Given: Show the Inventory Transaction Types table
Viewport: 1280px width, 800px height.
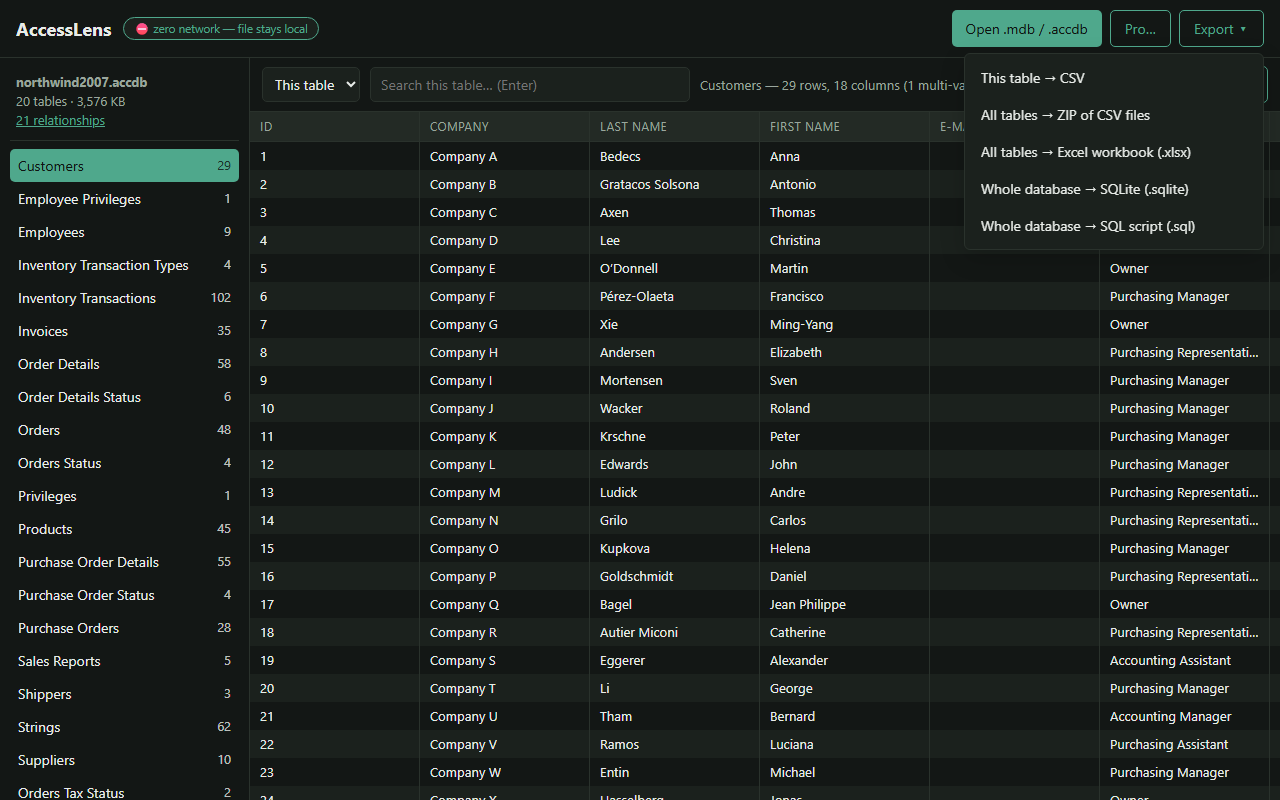Looking at the screenshot, I should click(124, 265).
